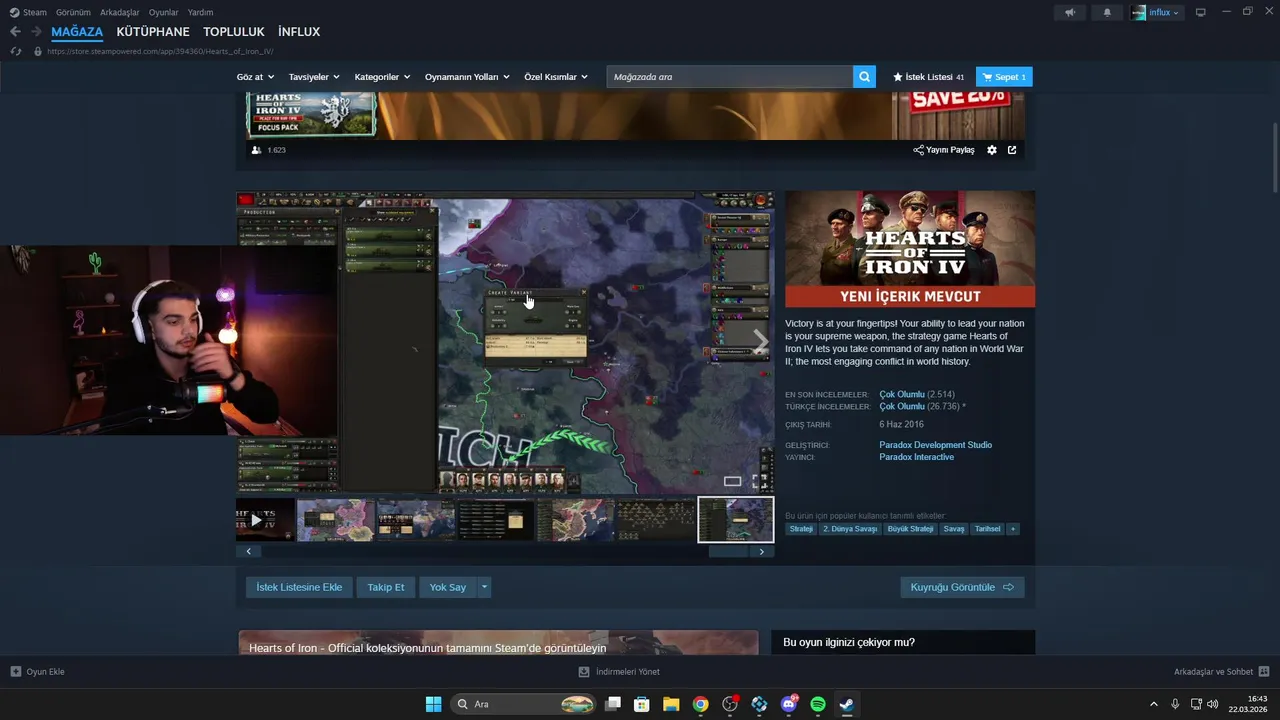Open the Steam menu
Image resolution: width=1280 pixels, height=720 pixels.
point(28,12)
